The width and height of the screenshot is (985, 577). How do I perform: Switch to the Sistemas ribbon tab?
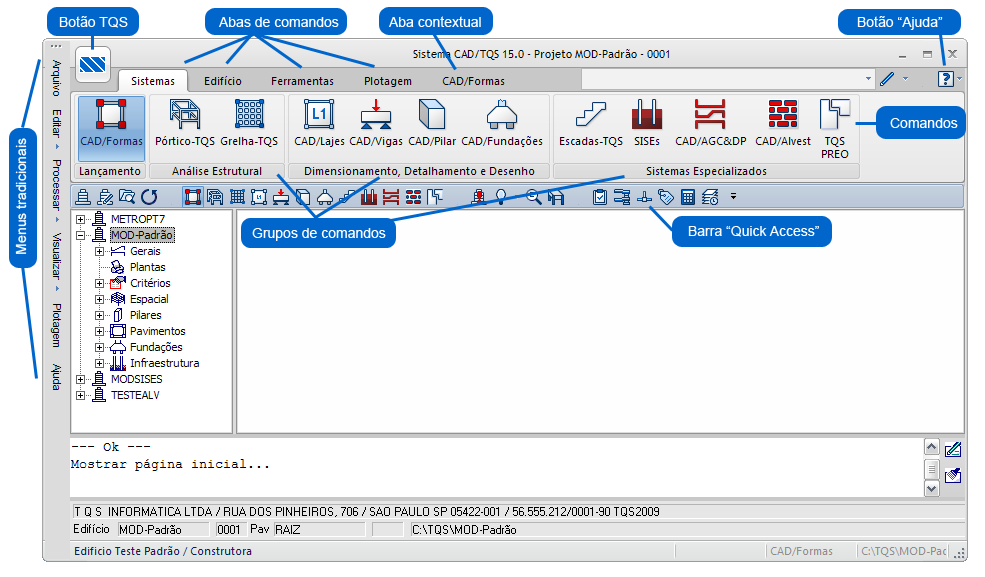click(x=153, y=81)
